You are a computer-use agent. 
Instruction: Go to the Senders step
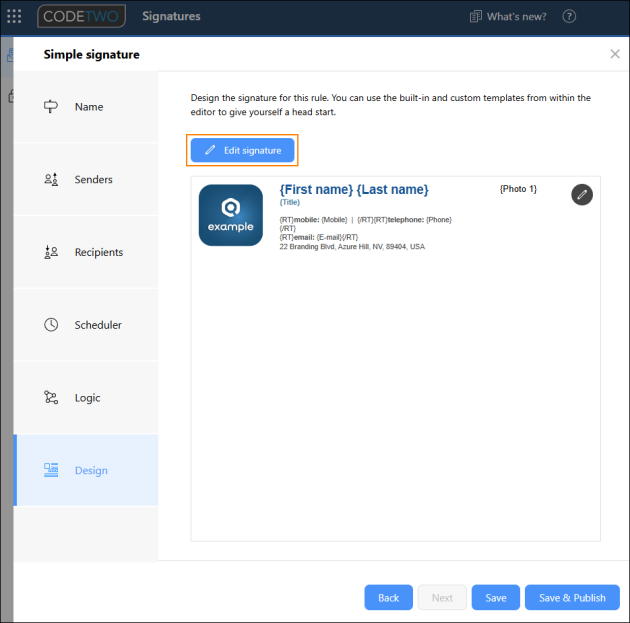(86, 180)
